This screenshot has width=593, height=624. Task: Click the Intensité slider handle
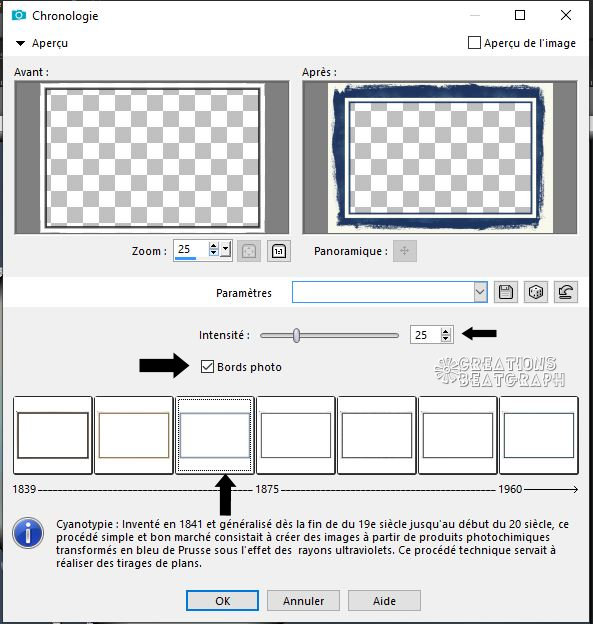tap(296, 335)
